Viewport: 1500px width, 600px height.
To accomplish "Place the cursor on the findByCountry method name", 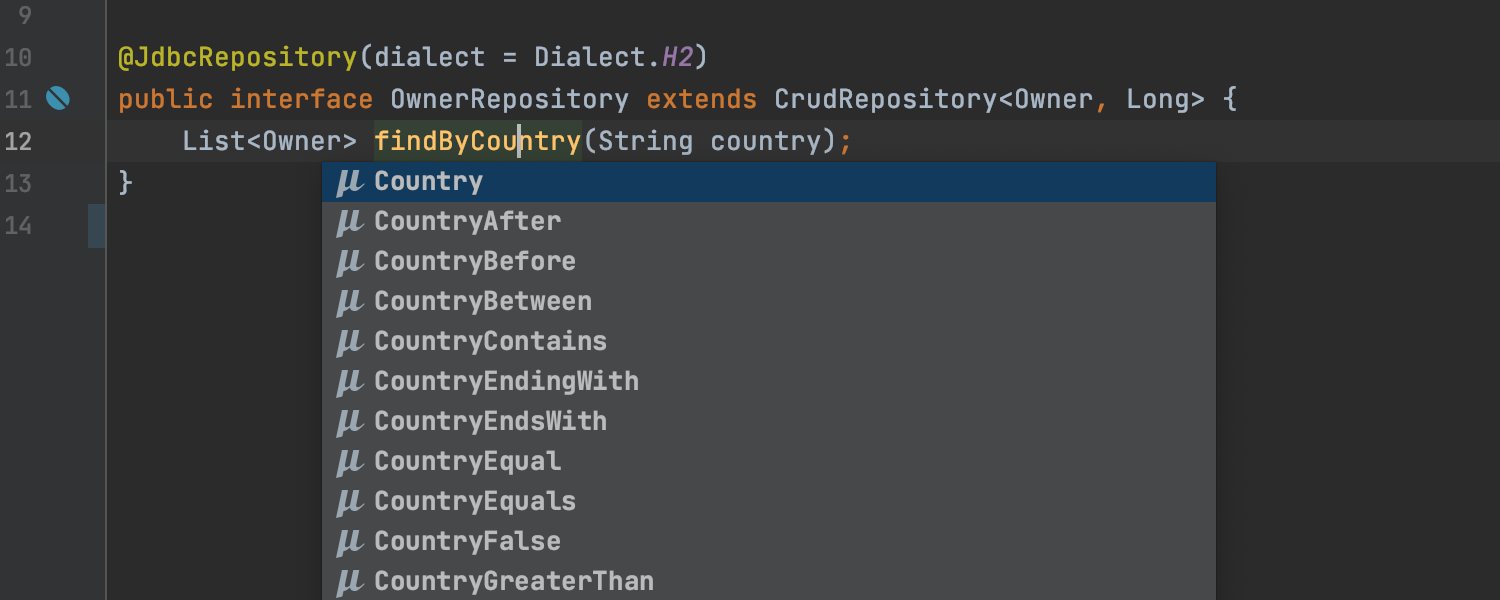I will (478, 141).
